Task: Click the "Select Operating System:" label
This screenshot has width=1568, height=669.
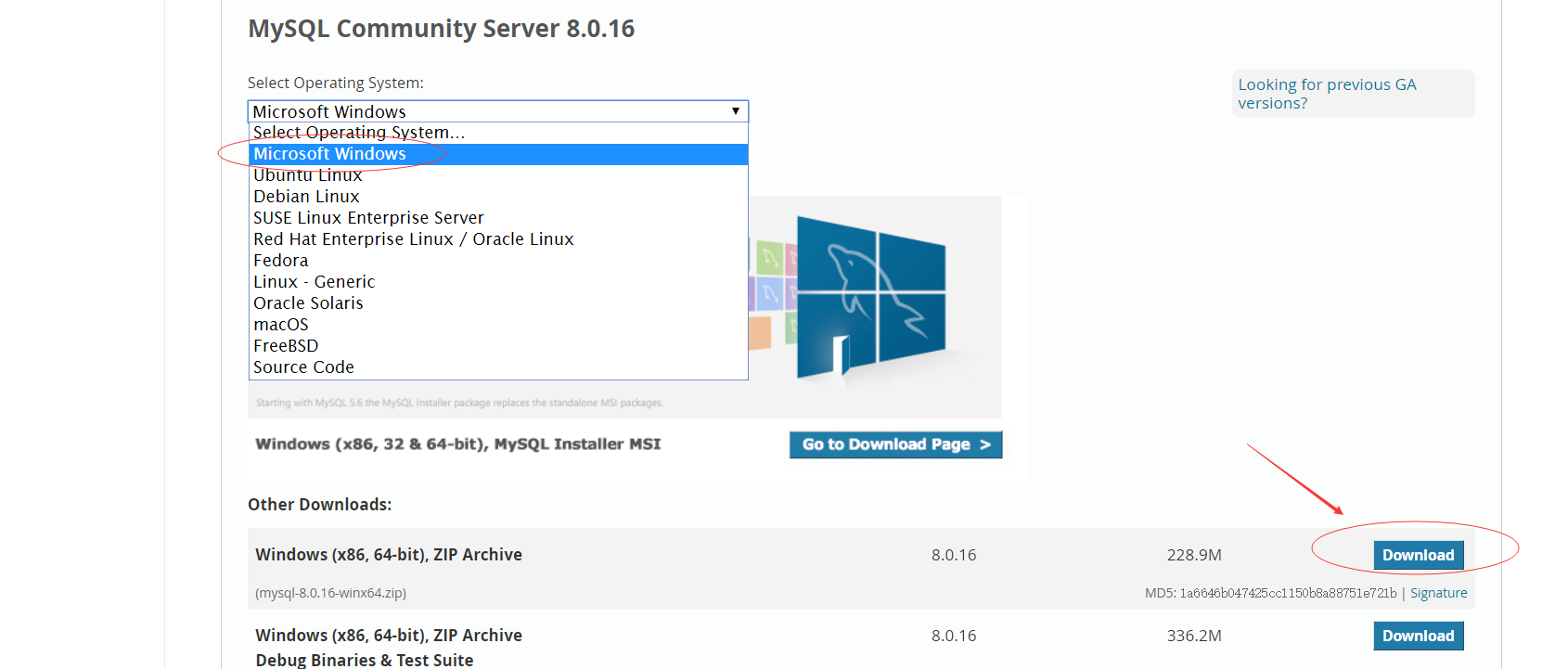Action: [x=336, y=83]
